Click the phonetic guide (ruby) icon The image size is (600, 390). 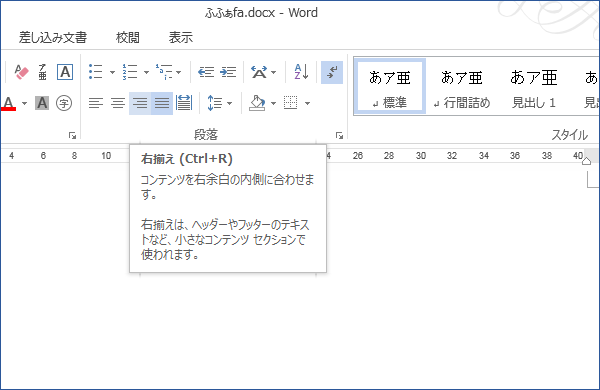(x=42, y=72)
